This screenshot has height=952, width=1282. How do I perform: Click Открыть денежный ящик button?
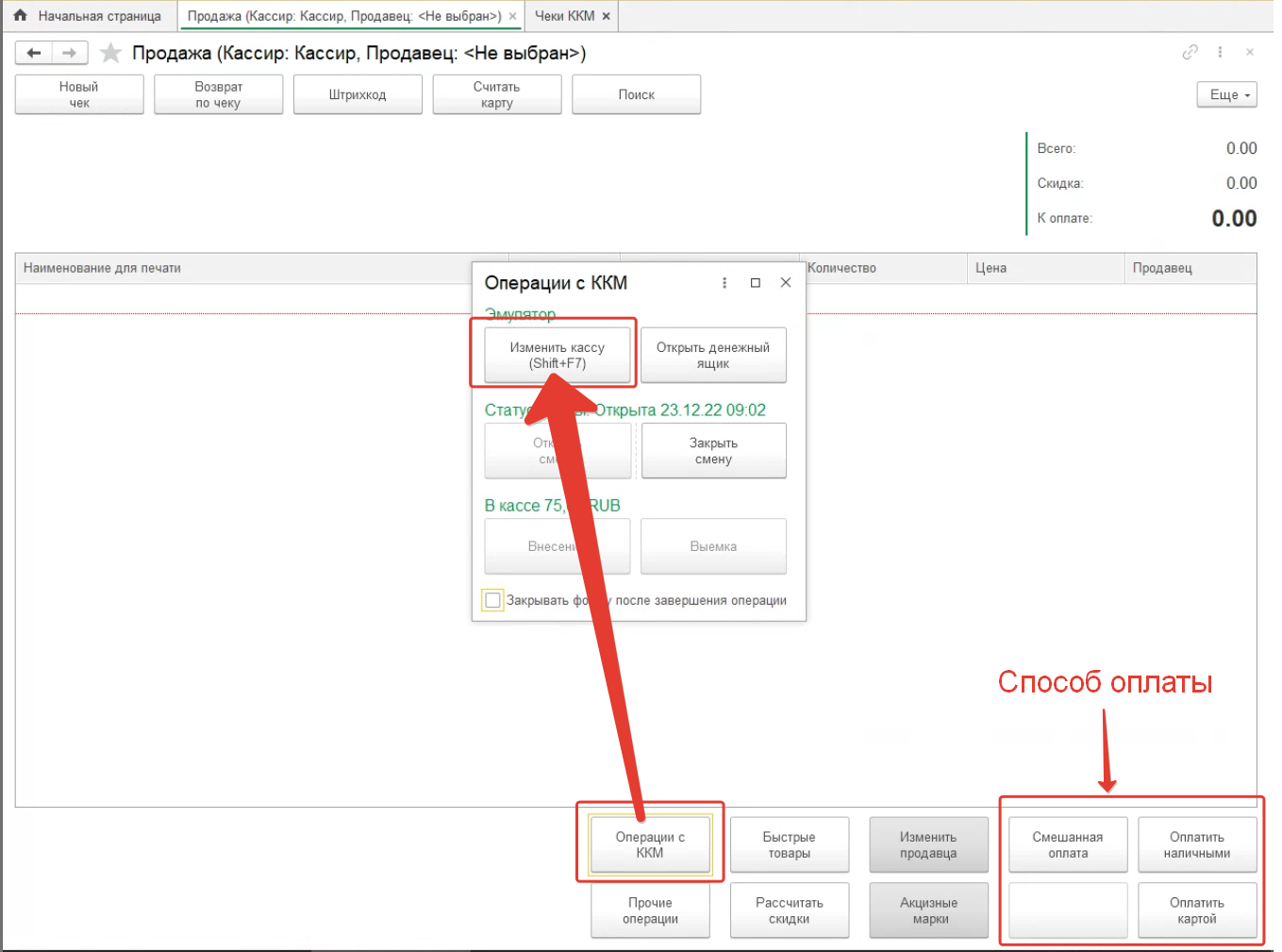pos(713,356)
